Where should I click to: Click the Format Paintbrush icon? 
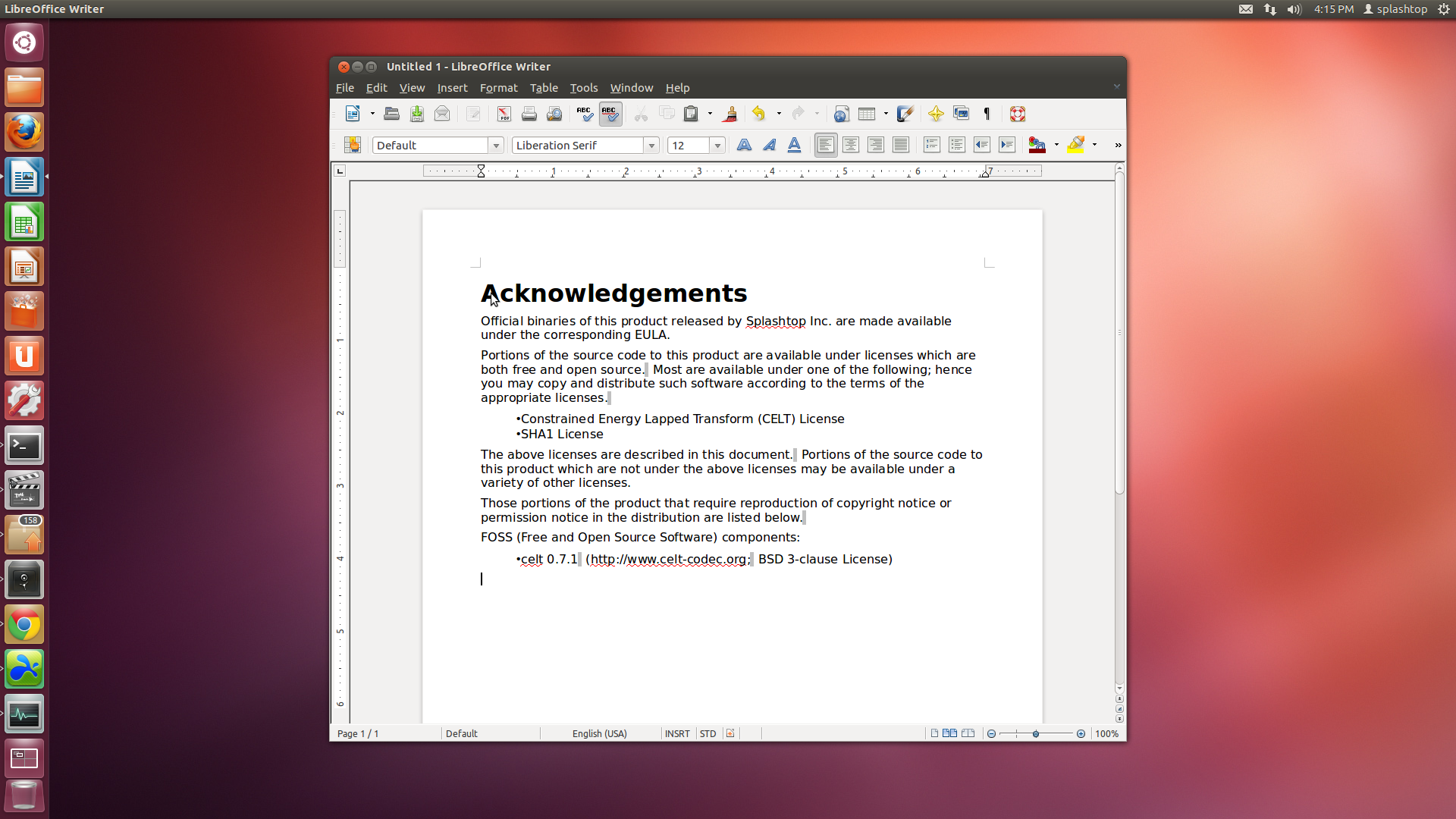(730, 114)
